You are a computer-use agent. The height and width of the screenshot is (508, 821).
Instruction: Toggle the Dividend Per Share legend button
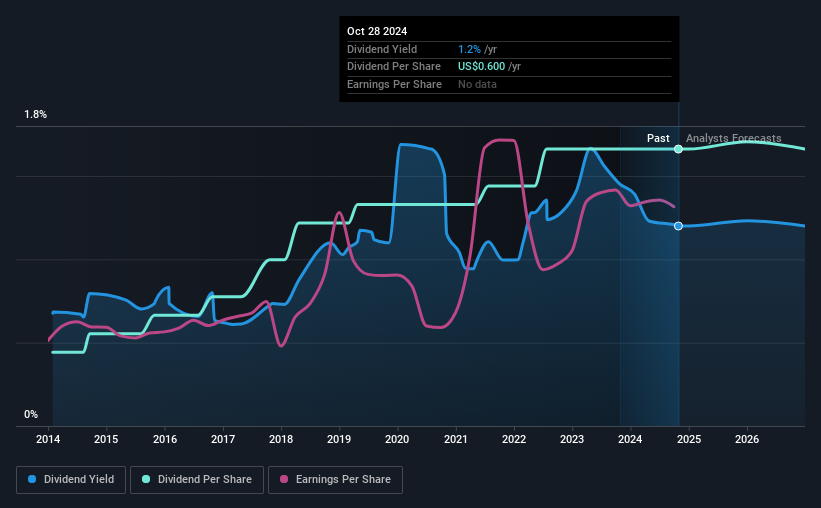(197, 480)
